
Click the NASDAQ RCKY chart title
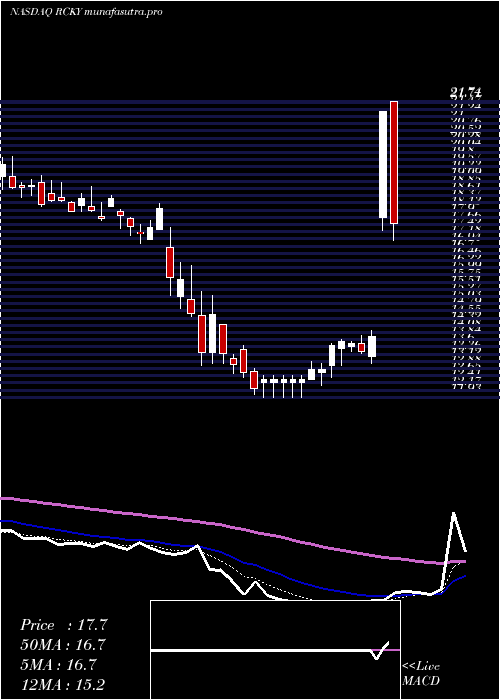86,12
